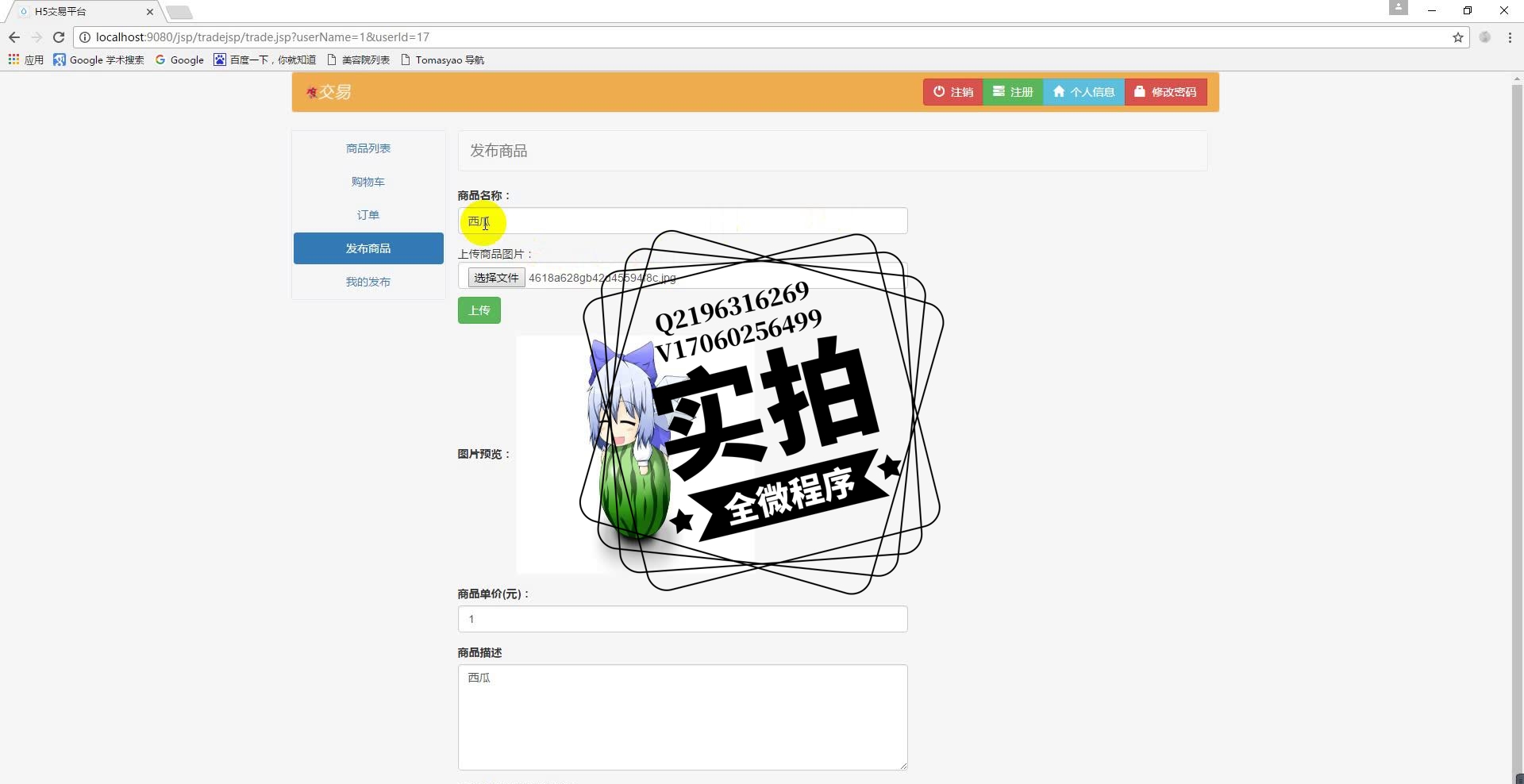Select 发布商品 in the sidebar
This screenshot has width=1524, height=784.
pos(368,248)
